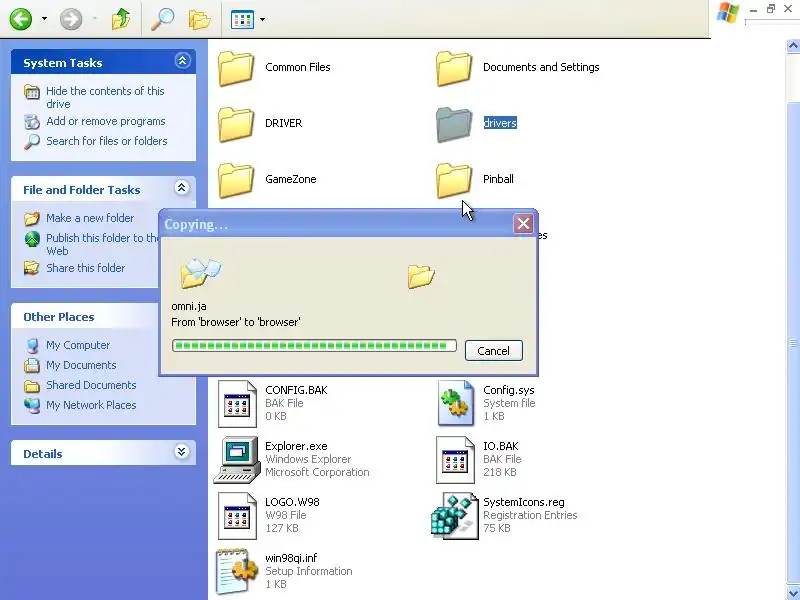Click the grey Forward arrow button

tap(71, 19)
